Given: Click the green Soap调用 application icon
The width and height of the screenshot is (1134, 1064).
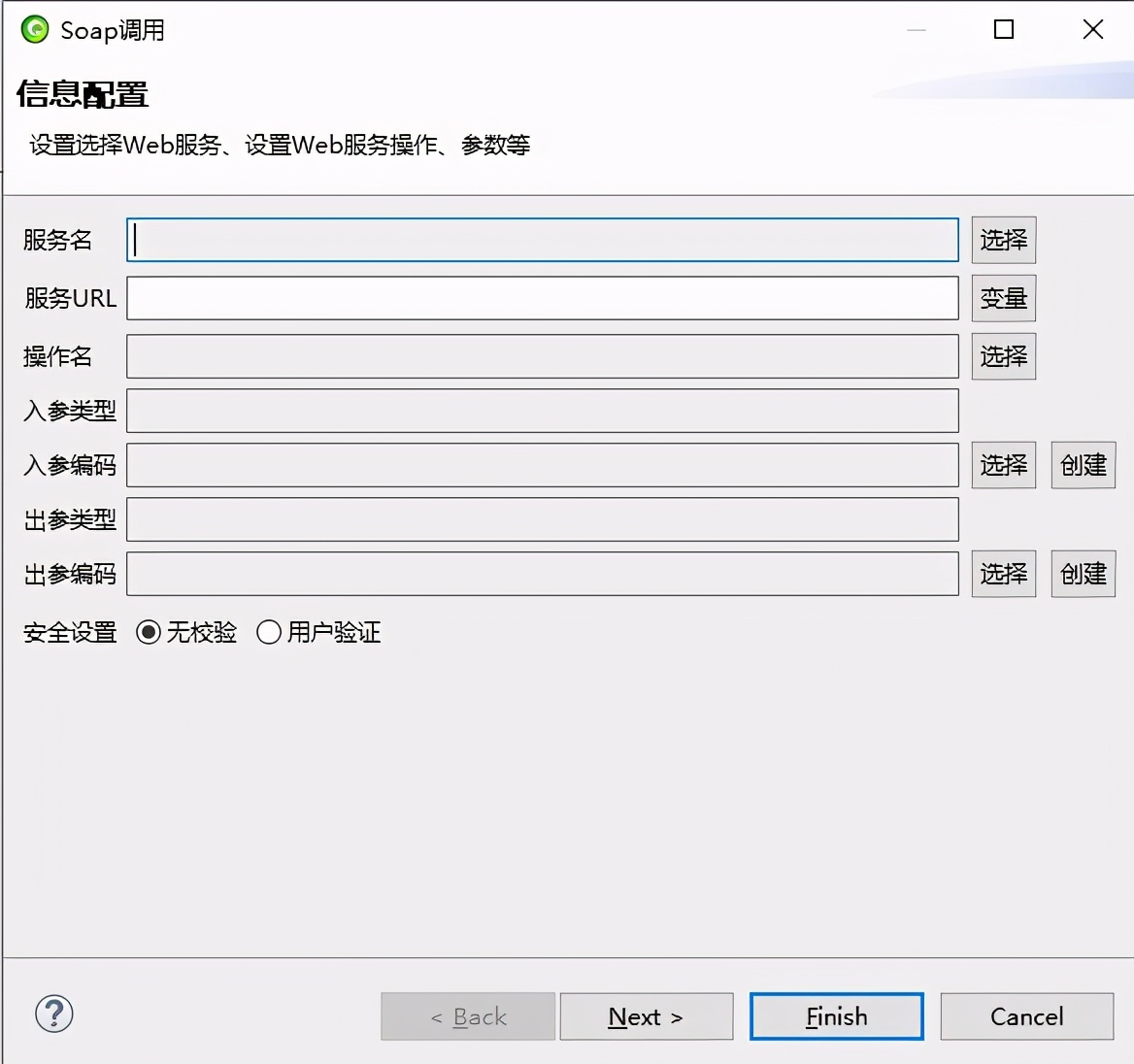Looking at the screenshot, I should click(33, 29).
